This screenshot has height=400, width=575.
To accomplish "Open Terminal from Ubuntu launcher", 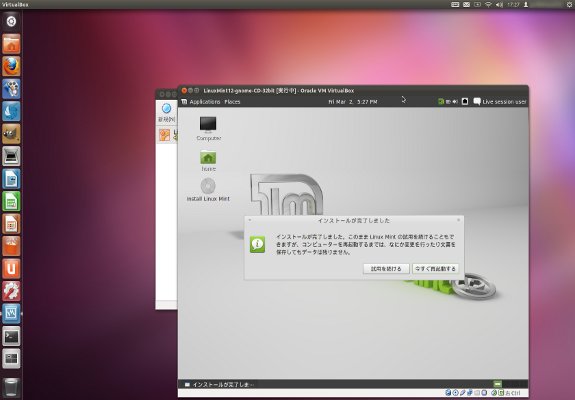I will tap(11, 336).
